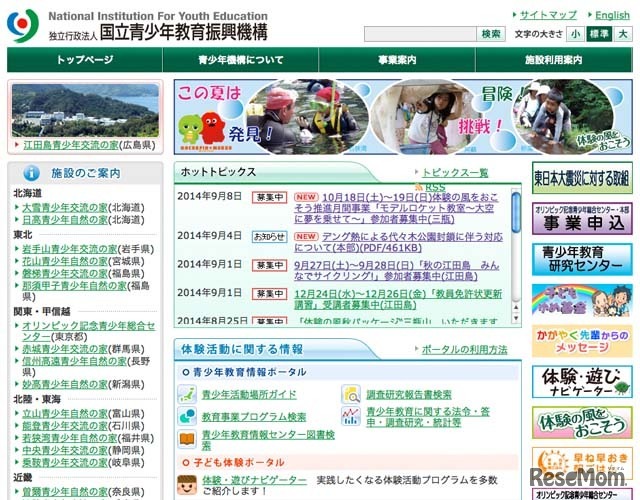Click the お知らせ badge on the 2014年9月4日 topic

click(x=269, y=237)
